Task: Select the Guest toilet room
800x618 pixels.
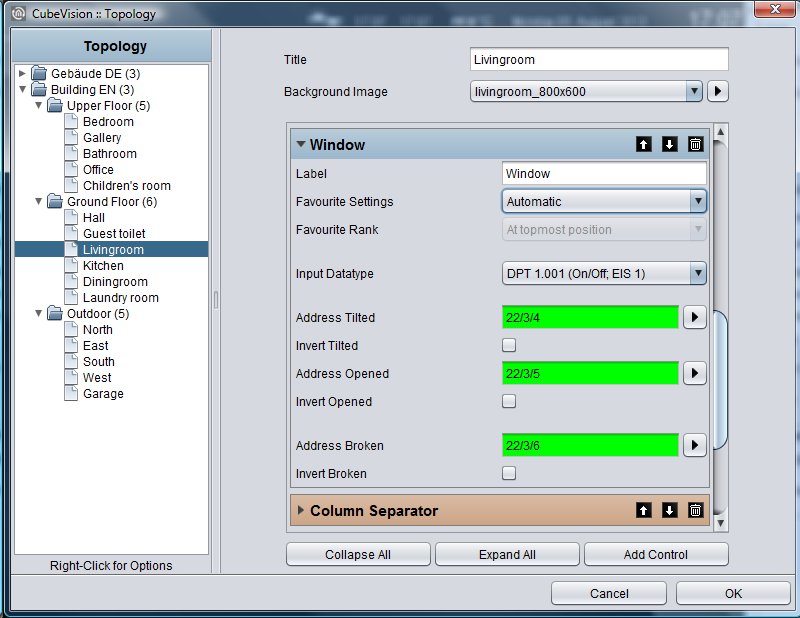Action: click(x=114, y=234)
